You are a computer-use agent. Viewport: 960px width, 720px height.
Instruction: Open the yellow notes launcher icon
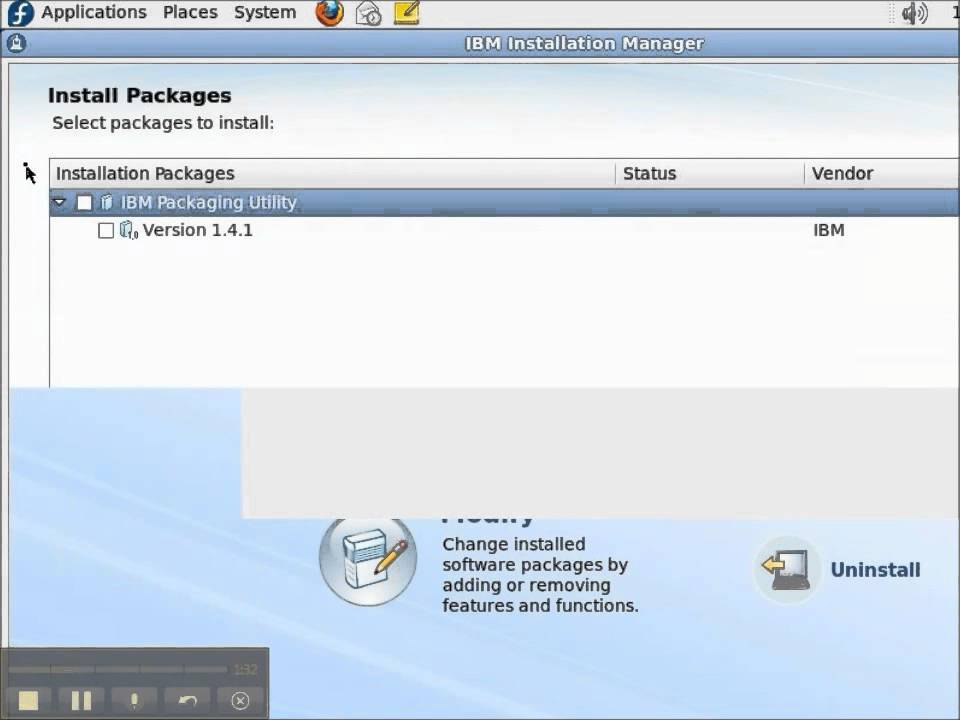pos(407,13)
